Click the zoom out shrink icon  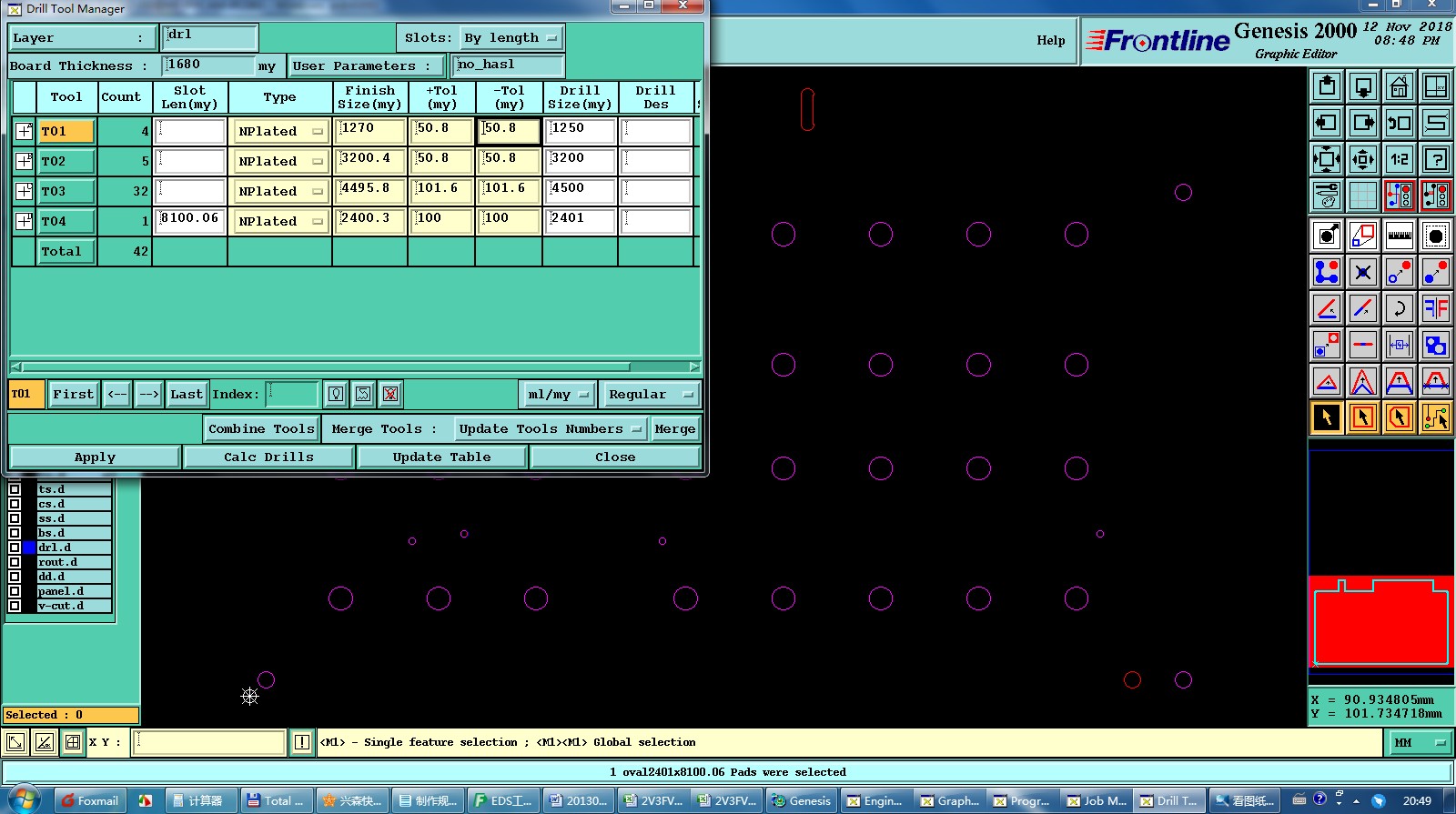(1363, 159)
